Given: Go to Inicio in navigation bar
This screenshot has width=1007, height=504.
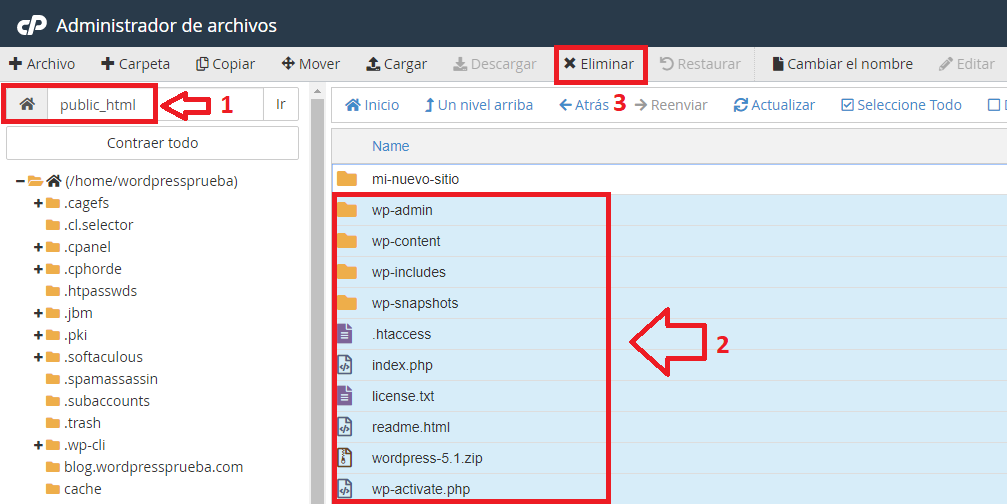Looking at the screenshot, I should [372, 105].
